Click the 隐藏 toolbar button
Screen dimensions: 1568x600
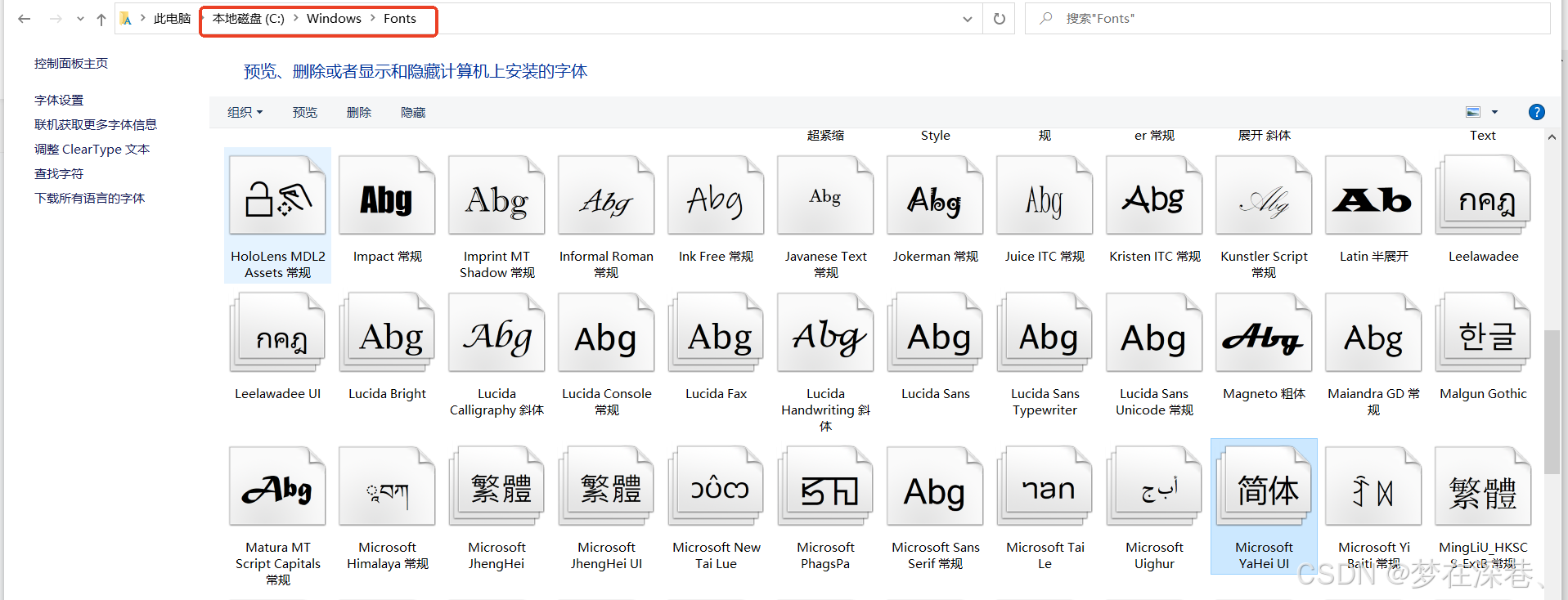pos(413,112)
